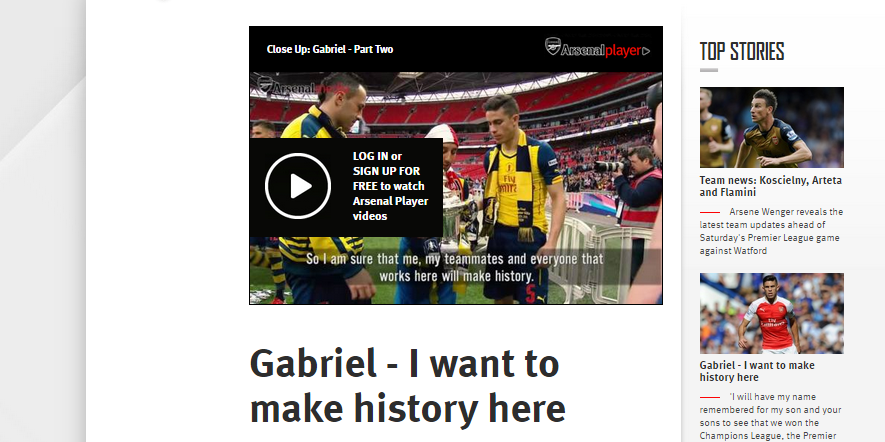
Task: Open the Close Up: Gabriel - Part Two title
Action: (x=330, y=49)
